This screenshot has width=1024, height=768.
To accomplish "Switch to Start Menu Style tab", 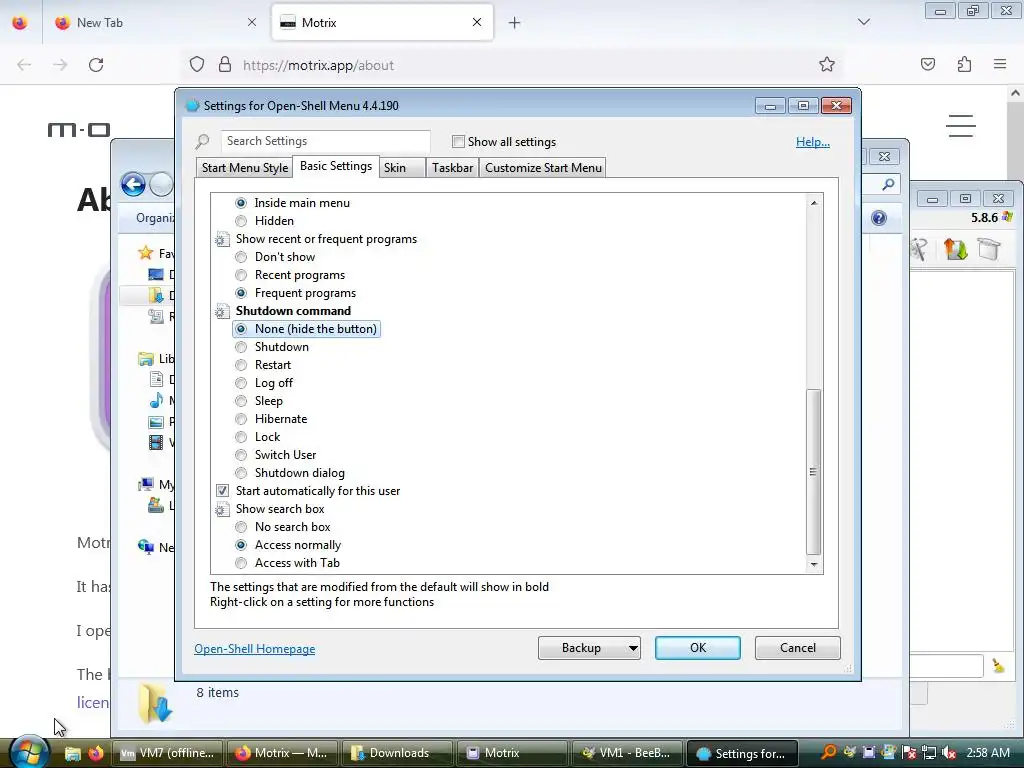I will (245, 168).
